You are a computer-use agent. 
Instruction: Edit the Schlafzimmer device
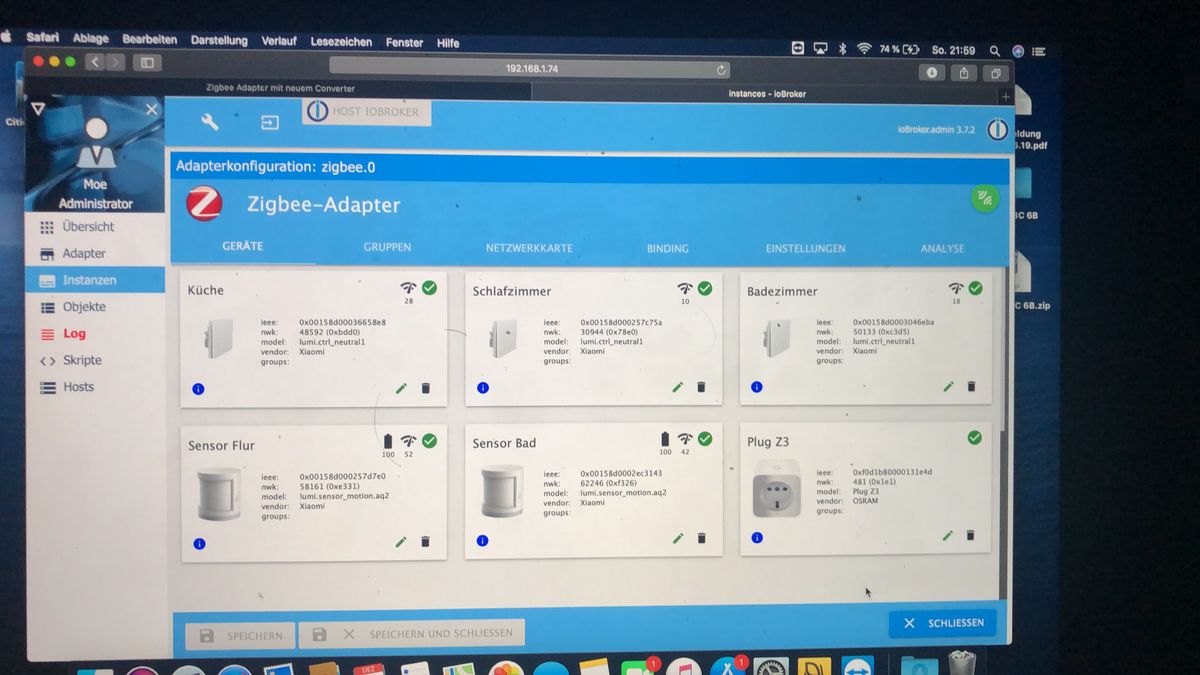[x=677, y=387]
